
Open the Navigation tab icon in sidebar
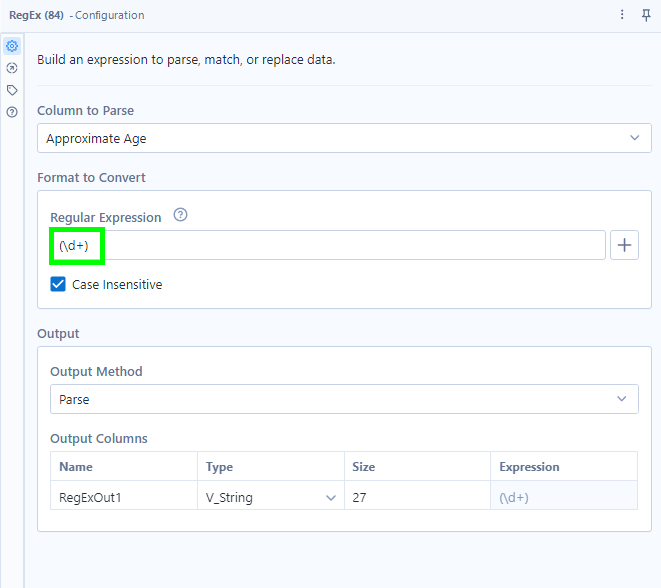(x=12, y=68)
